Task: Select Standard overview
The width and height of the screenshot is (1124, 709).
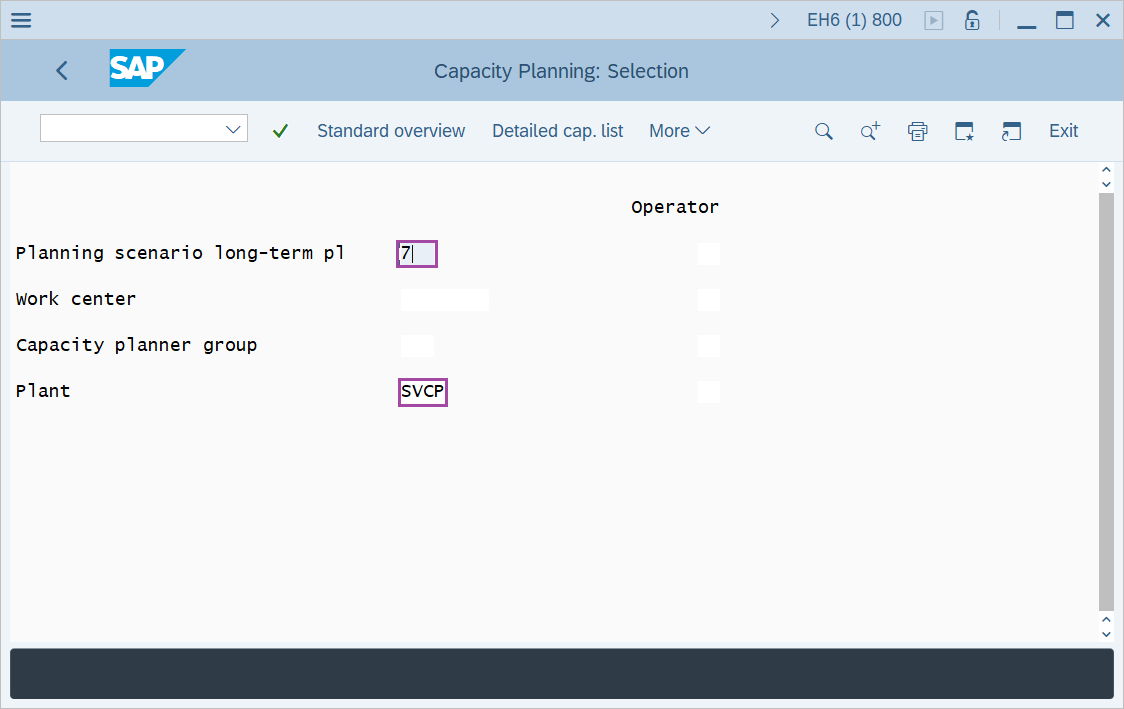Action: click(x=391, y=131)
